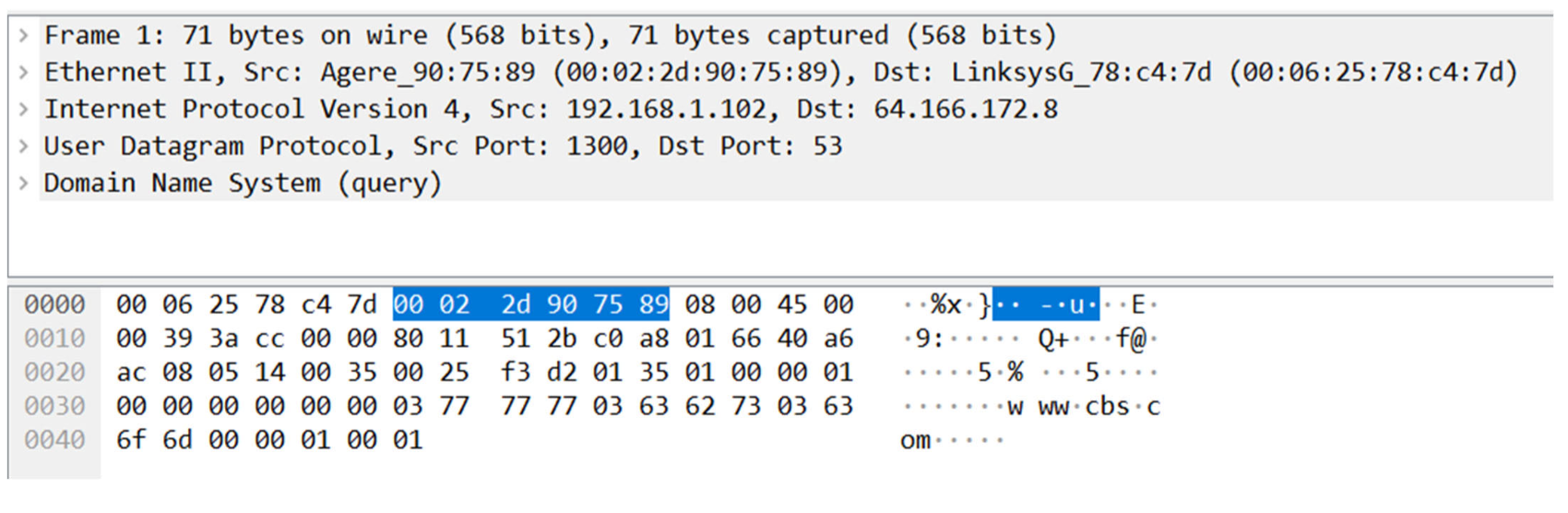Click highlighted source MAC hex bytes
This screenshot has height=513, width=1568.
coord(530,304)
